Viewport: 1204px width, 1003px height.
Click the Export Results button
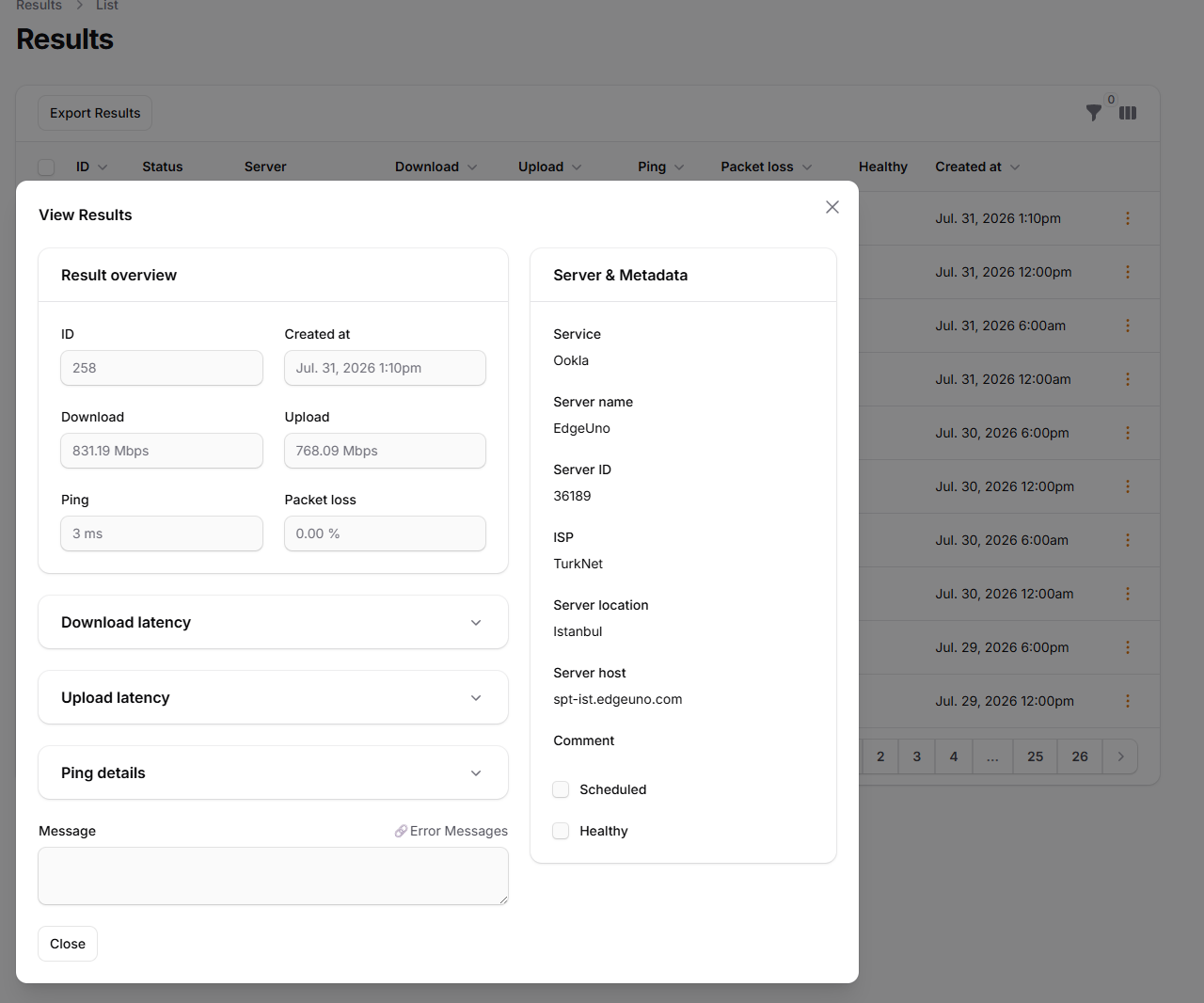coord(95,113)
